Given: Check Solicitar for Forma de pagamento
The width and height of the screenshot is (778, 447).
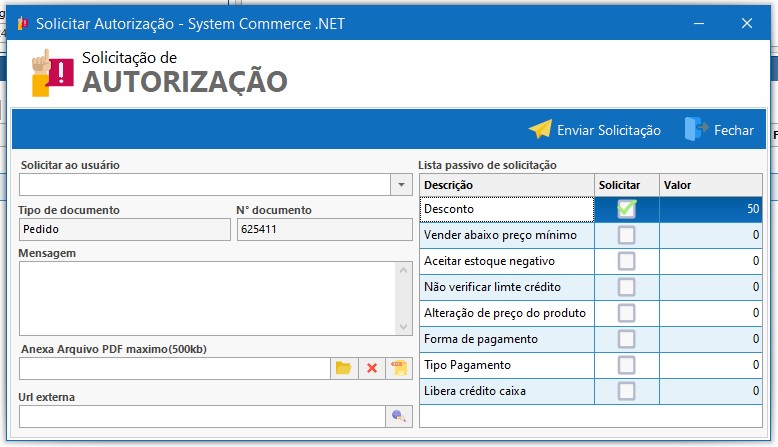Looking at the screenshot, I should (626, 339).
